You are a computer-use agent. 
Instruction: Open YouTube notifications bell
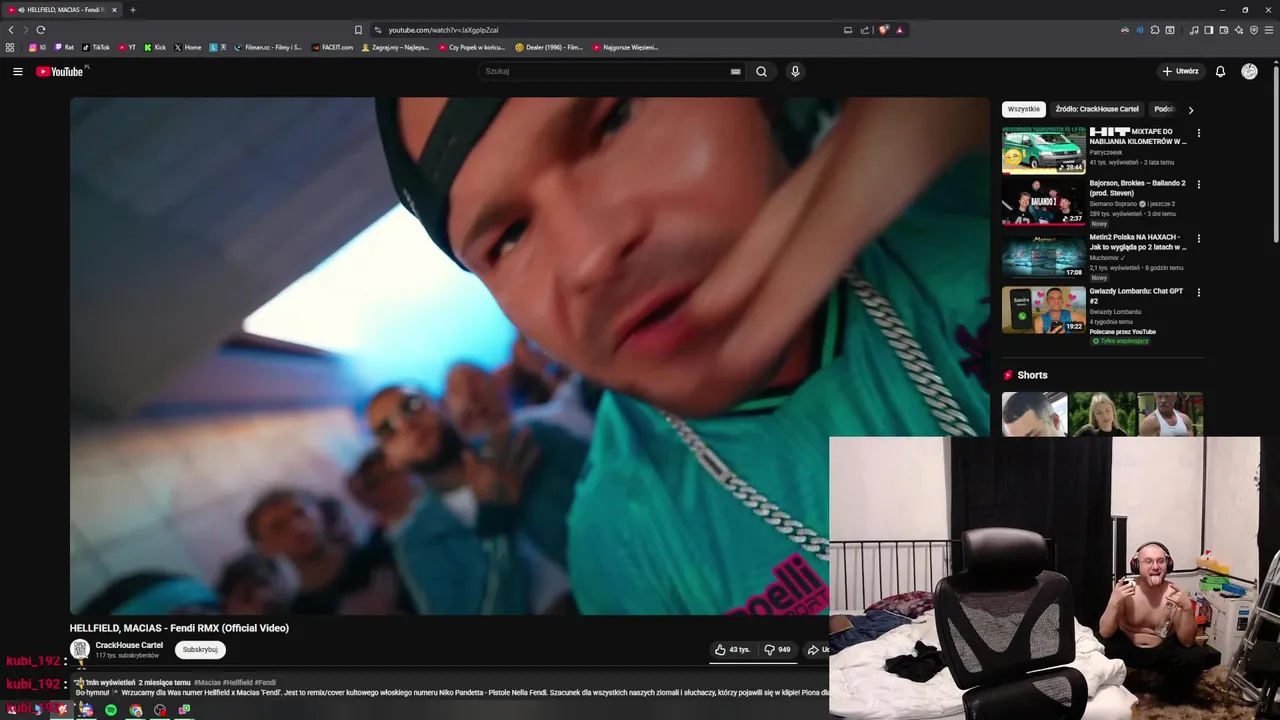coord(1220,72)
